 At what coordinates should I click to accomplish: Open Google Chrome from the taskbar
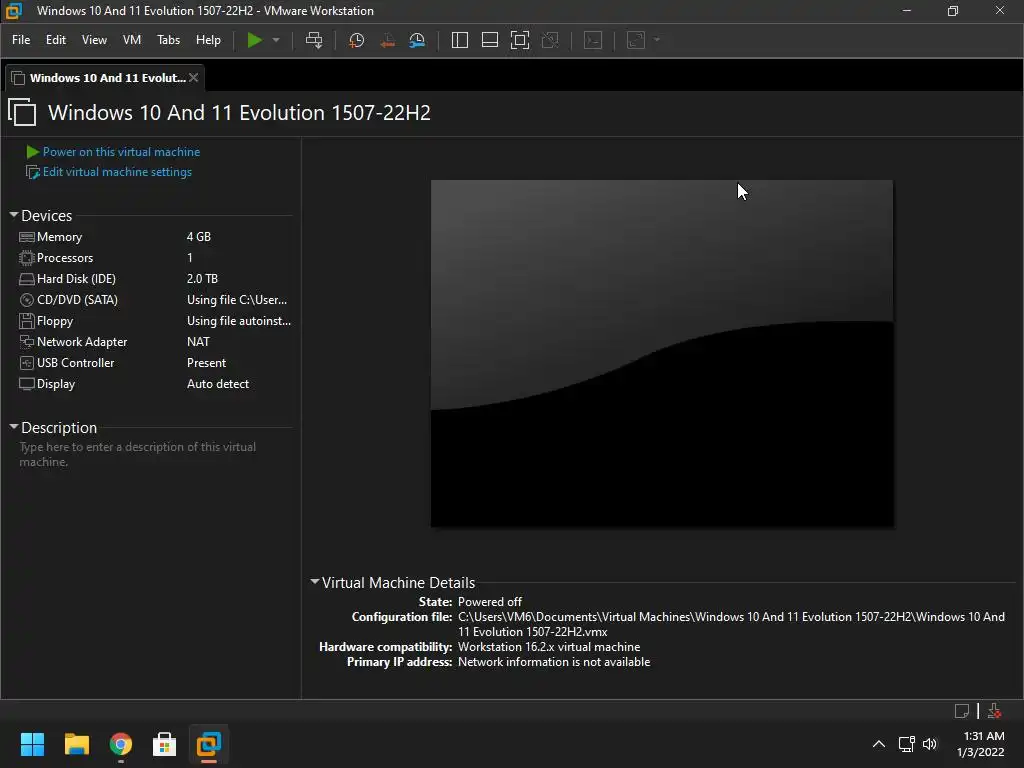[x=121, y=744]
